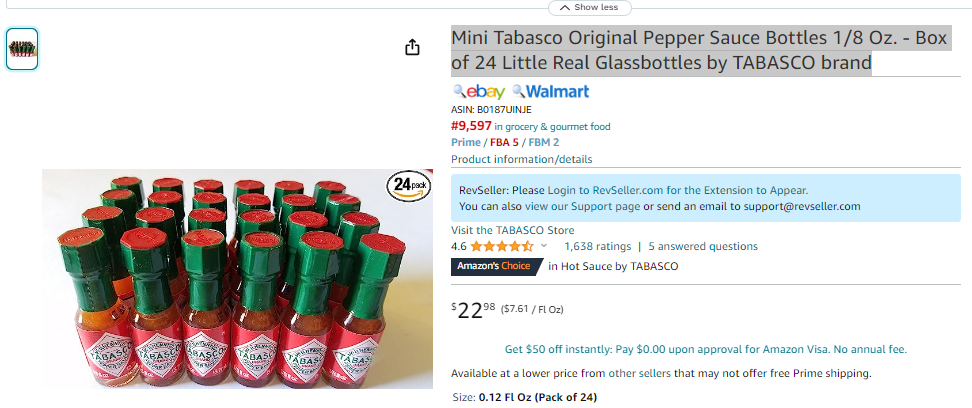
Task: View the 1,638 ratings
Action: click(x=598, y=246)
